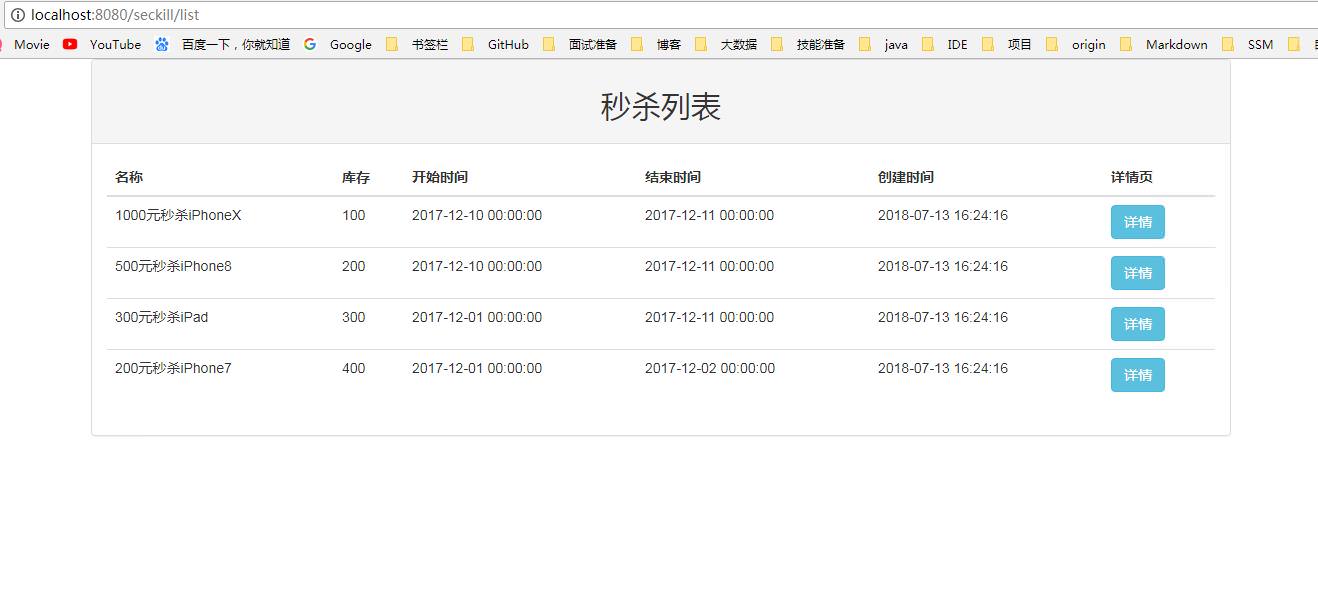Click the 创建时间 column header
The width and height of the screenshot is (1318, 600).
point(906,177)
